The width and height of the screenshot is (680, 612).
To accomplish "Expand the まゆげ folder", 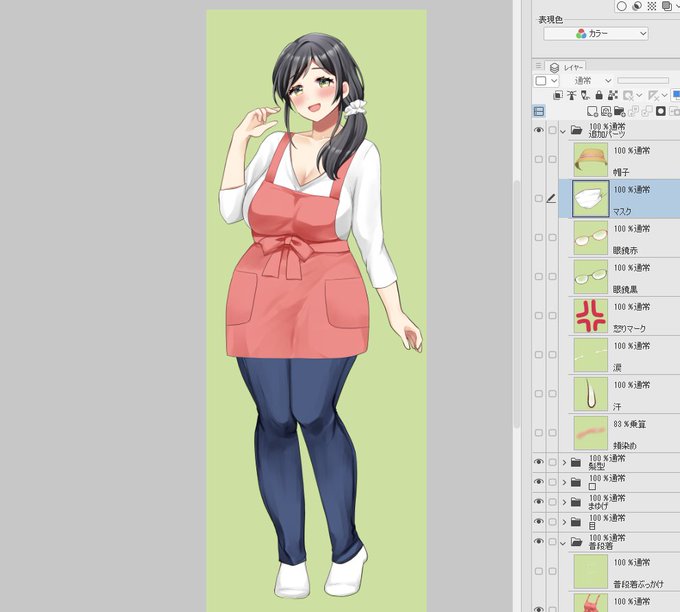I will point(564,502).
